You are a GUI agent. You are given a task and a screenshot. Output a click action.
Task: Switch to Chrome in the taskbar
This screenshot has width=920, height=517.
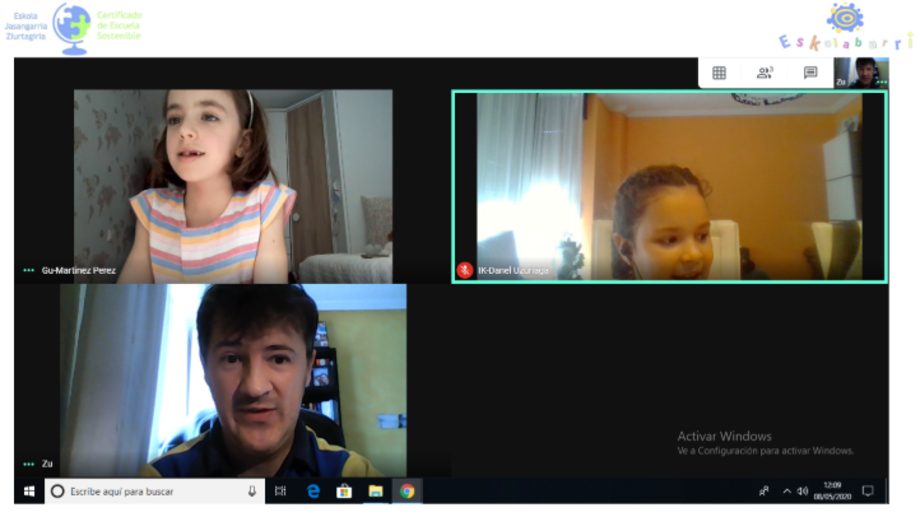(x=407, y=491)
